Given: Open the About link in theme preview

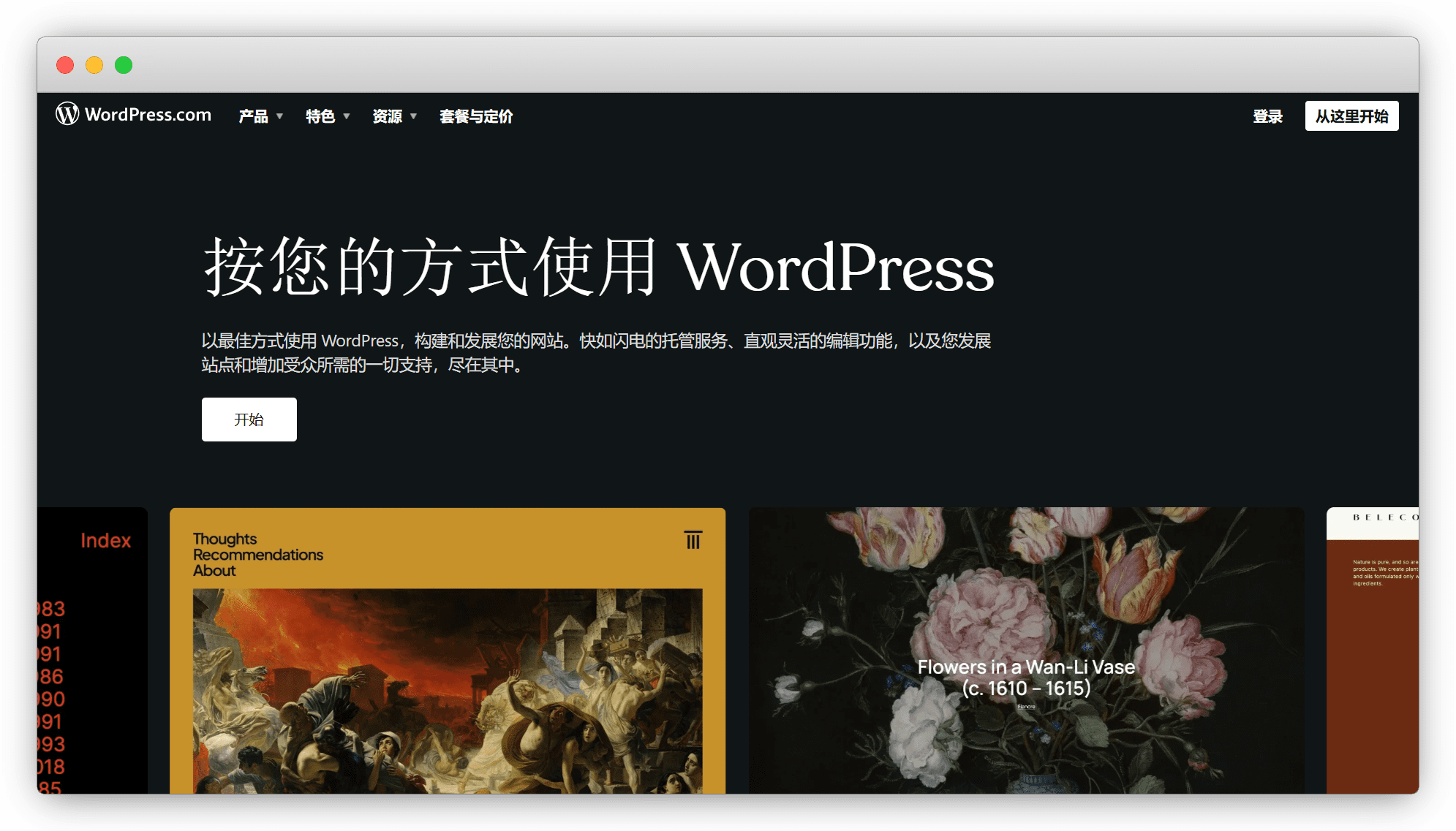Looking at the screenshot, I should [x=214, y=571].
